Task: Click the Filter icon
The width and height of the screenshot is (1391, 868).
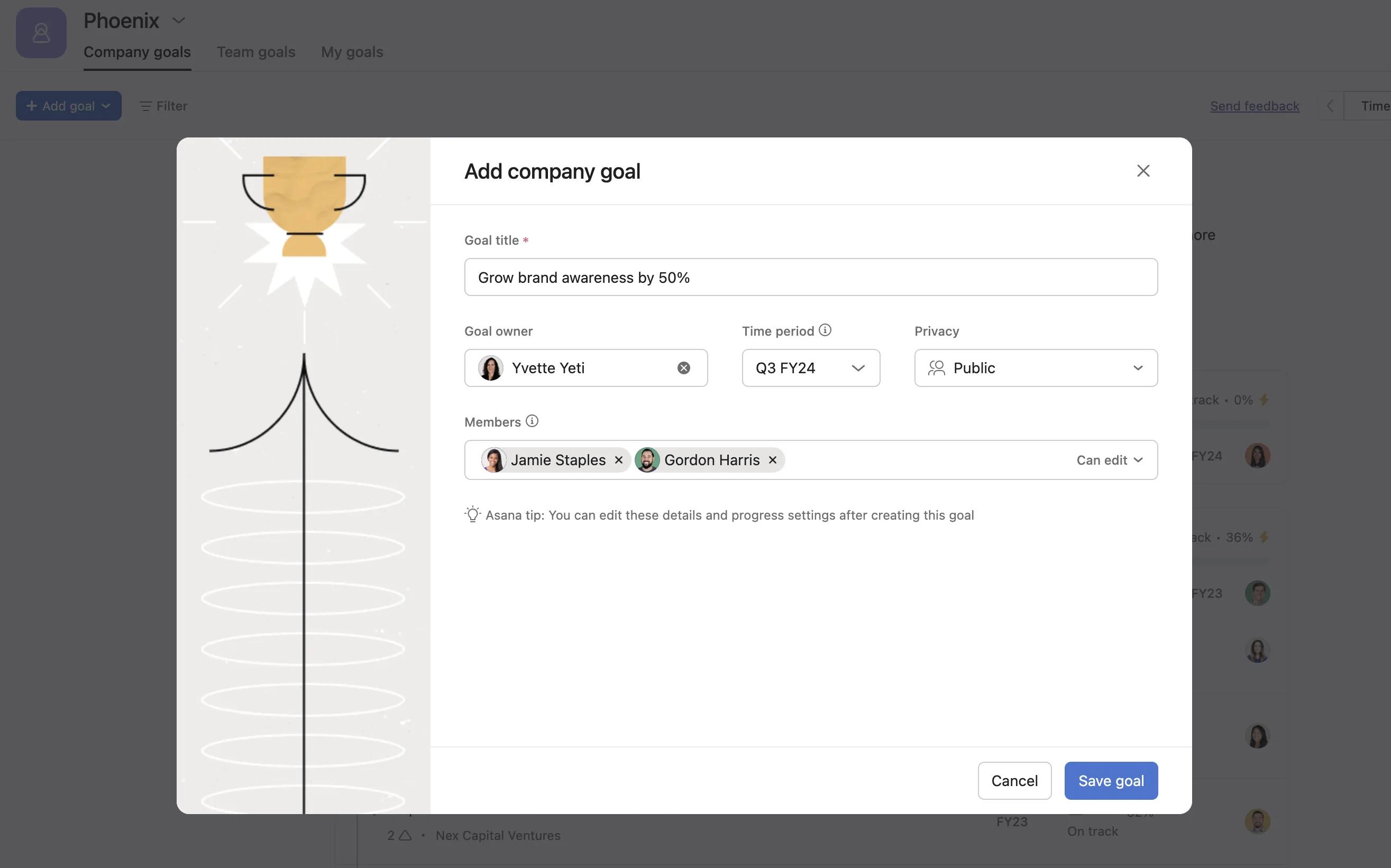Action: pyautogui.click(x=145, y=106)
